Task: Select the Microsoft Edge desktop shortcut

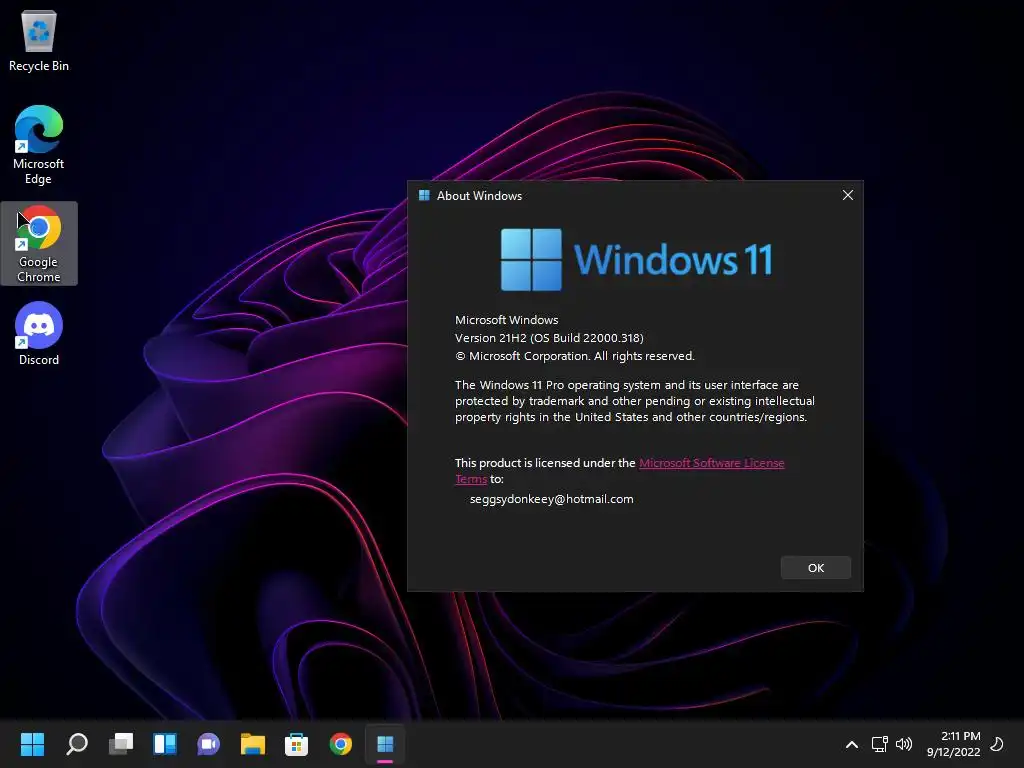Action: pyautogui.click(x=39, y=144)
